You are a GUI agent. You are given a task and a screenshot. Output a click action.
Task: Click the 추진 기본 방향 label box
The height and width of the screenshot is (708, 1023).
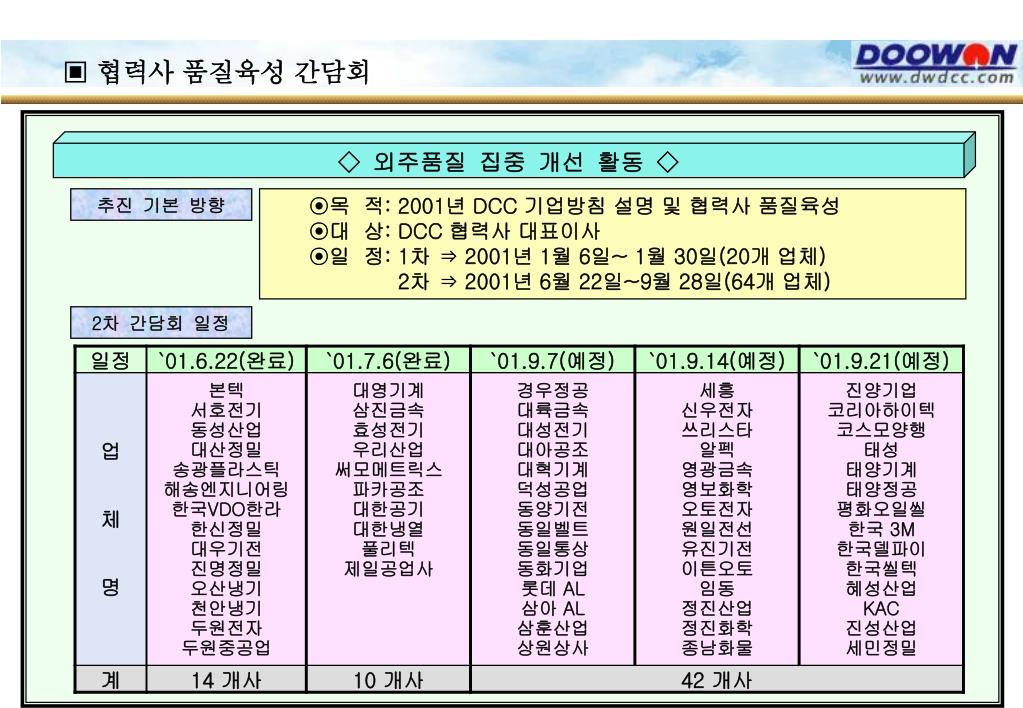tap(160, 205)
